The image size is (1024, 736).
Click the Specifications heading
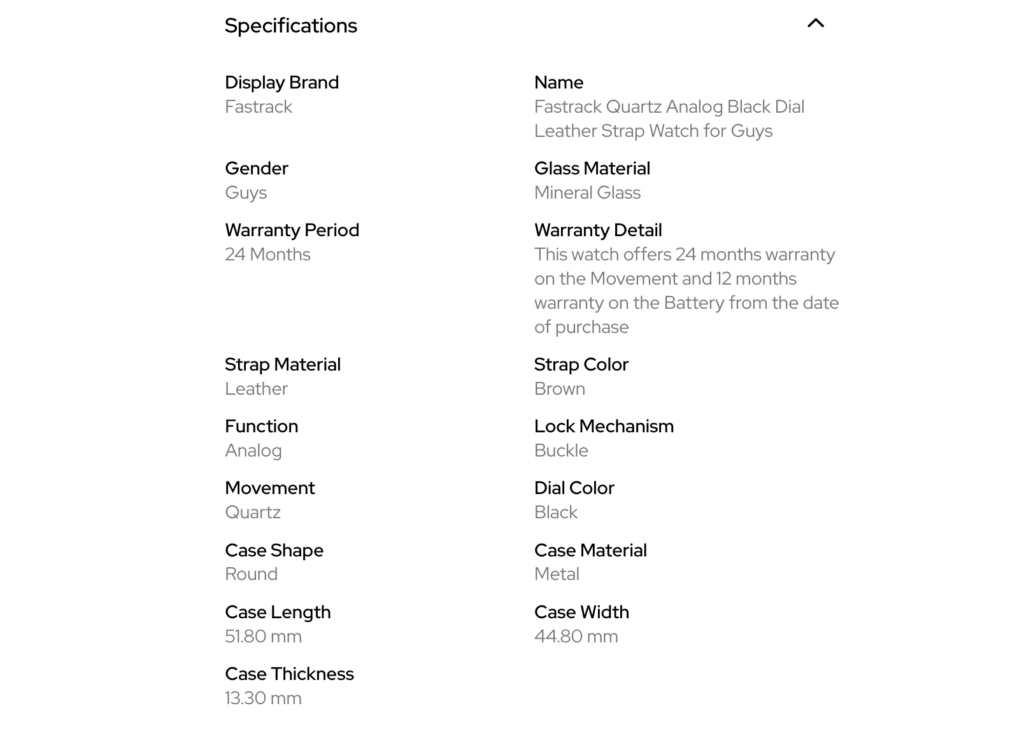click(x=290, y=26)
